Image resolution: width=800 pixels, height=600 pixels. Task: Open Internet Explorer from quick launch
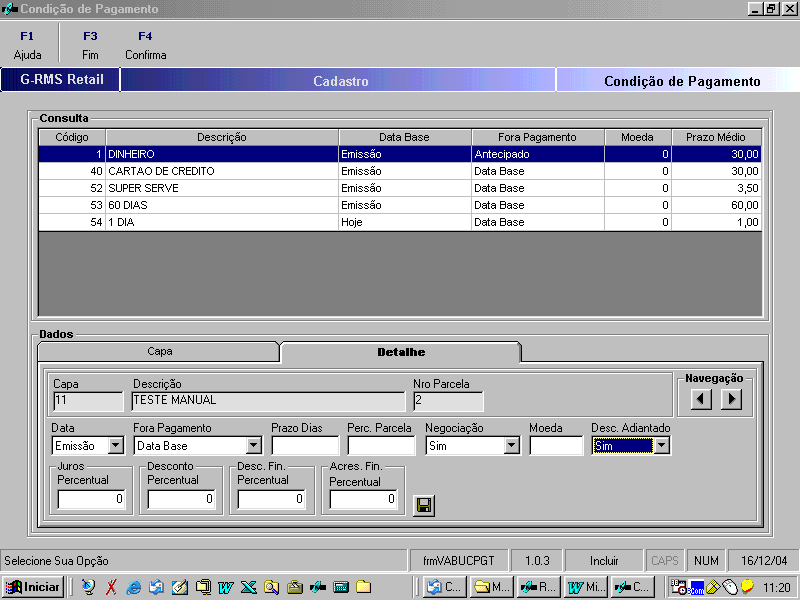(x=134, y=587)
